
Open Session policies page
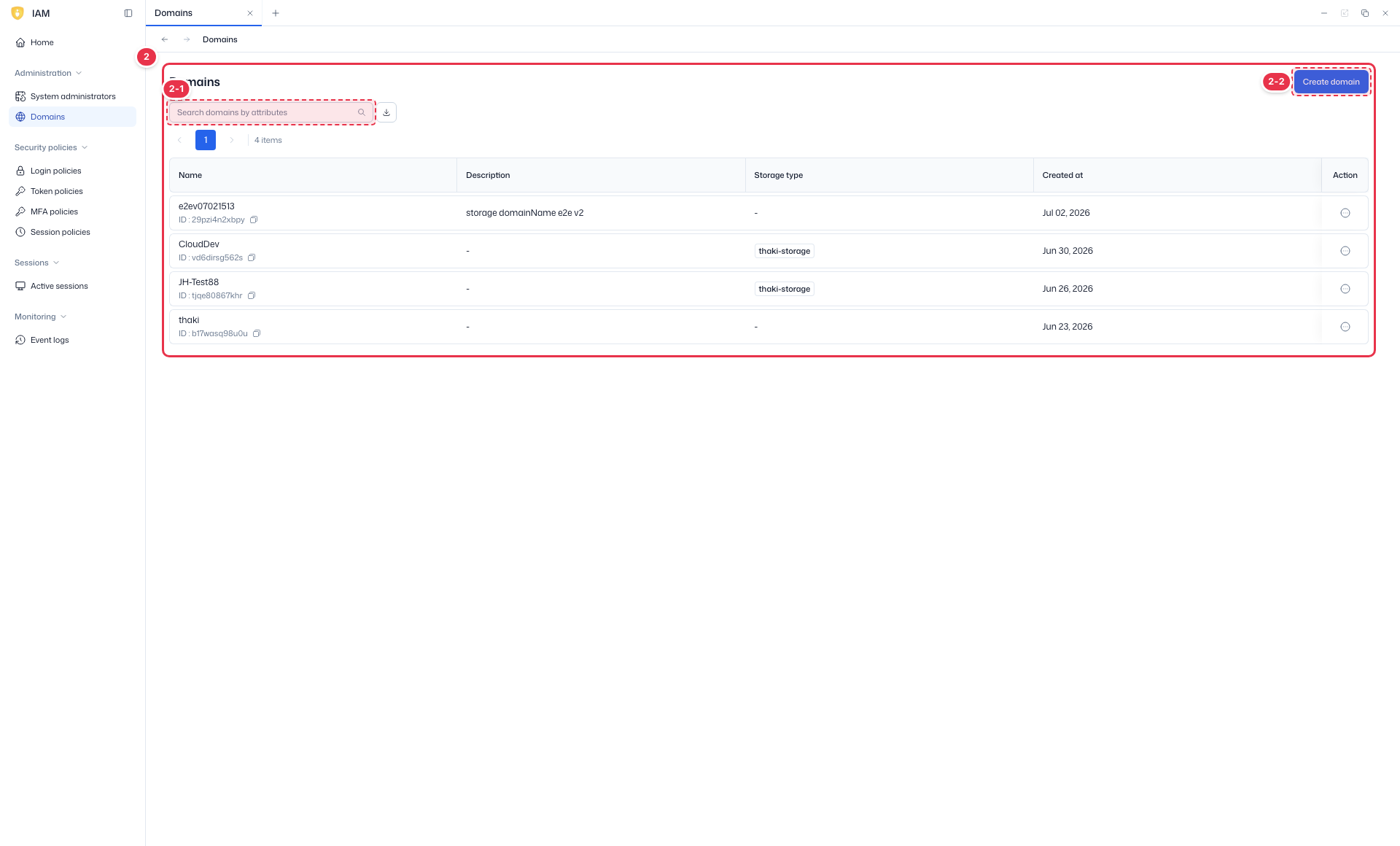coord(72,232)
